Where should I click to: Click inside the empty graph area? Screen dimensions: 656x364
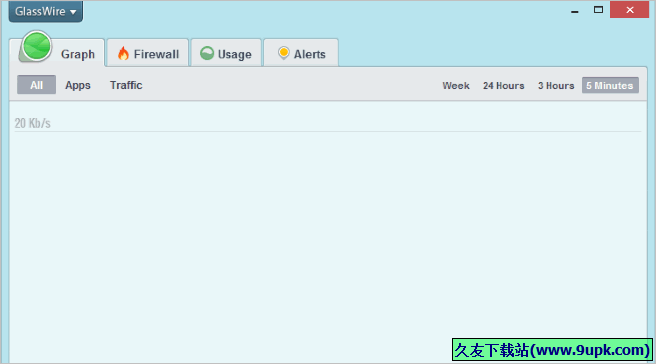(x=328, y=234)
